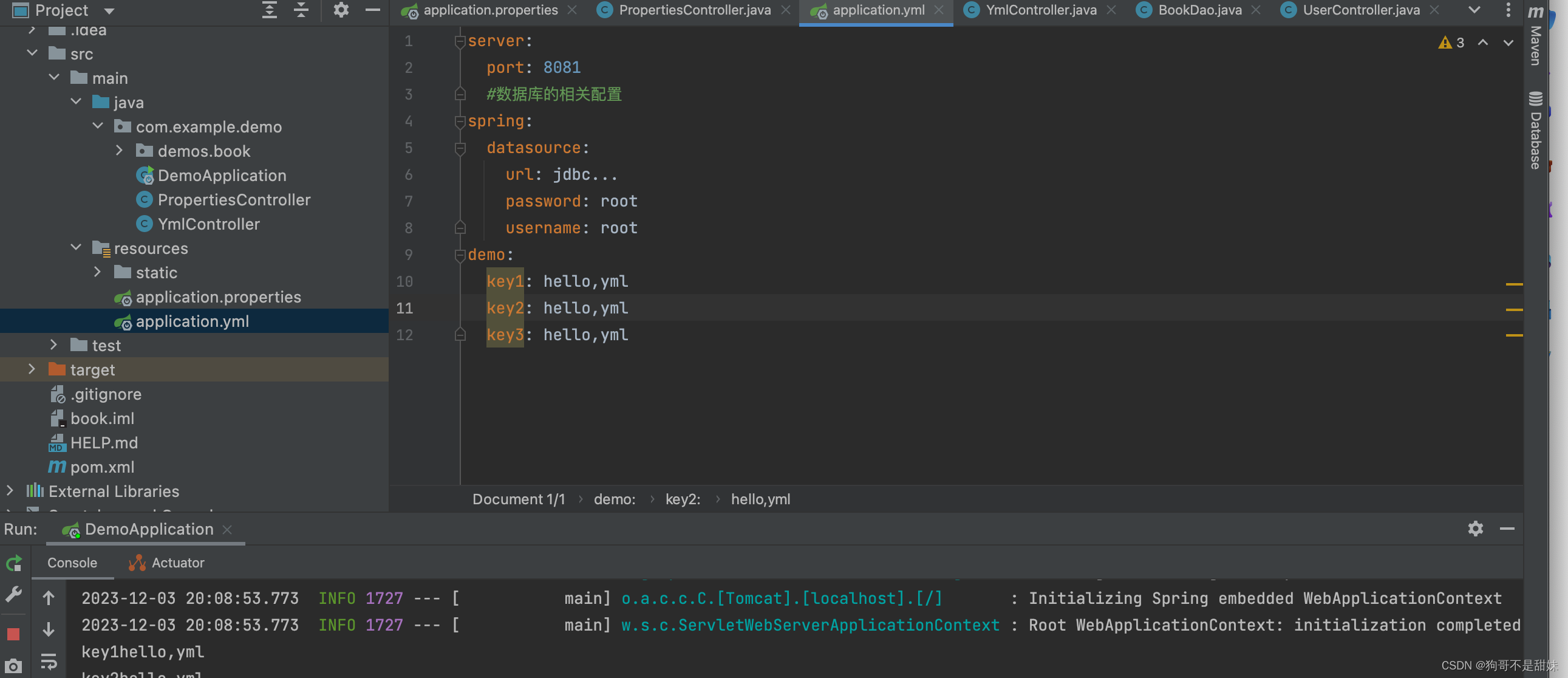Image resolution: width=1568 pixels, height=678 pixels.
Task: Select PropertiesController in project tree
Action: coord(223,200)
